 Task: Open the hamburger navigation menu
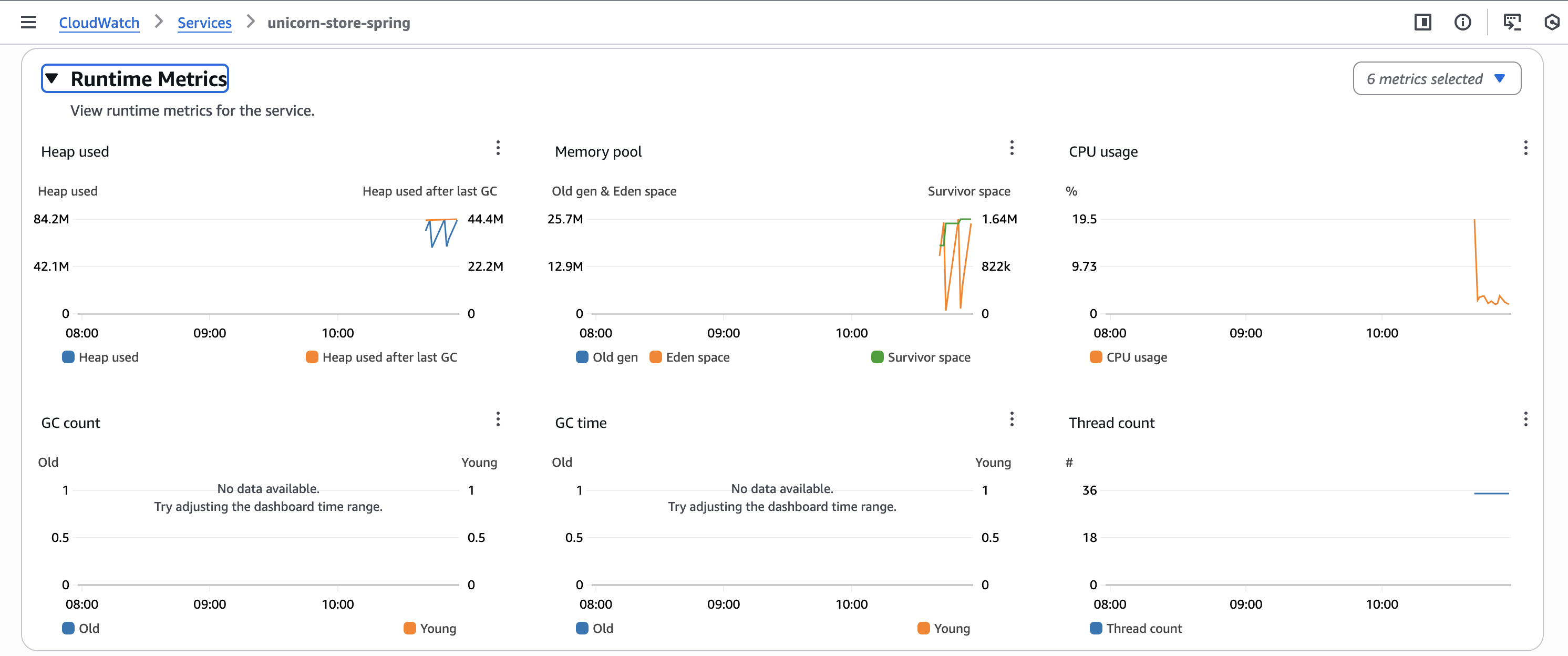pos(28,22)
